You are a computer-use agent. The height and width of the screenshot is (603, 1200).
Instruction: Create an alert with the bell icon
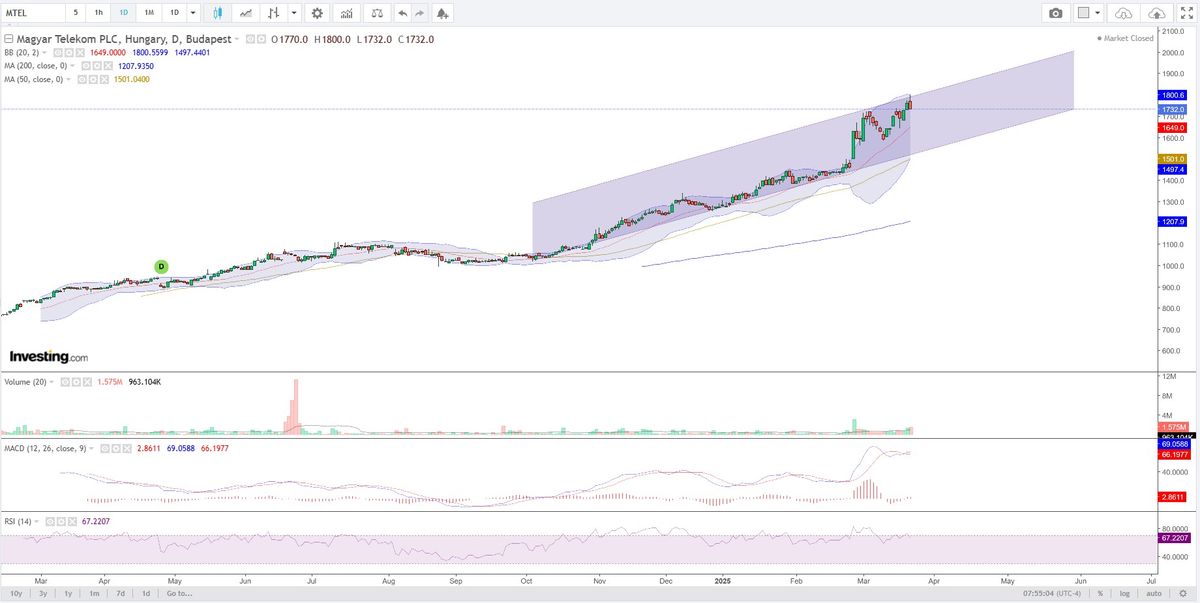442,13
